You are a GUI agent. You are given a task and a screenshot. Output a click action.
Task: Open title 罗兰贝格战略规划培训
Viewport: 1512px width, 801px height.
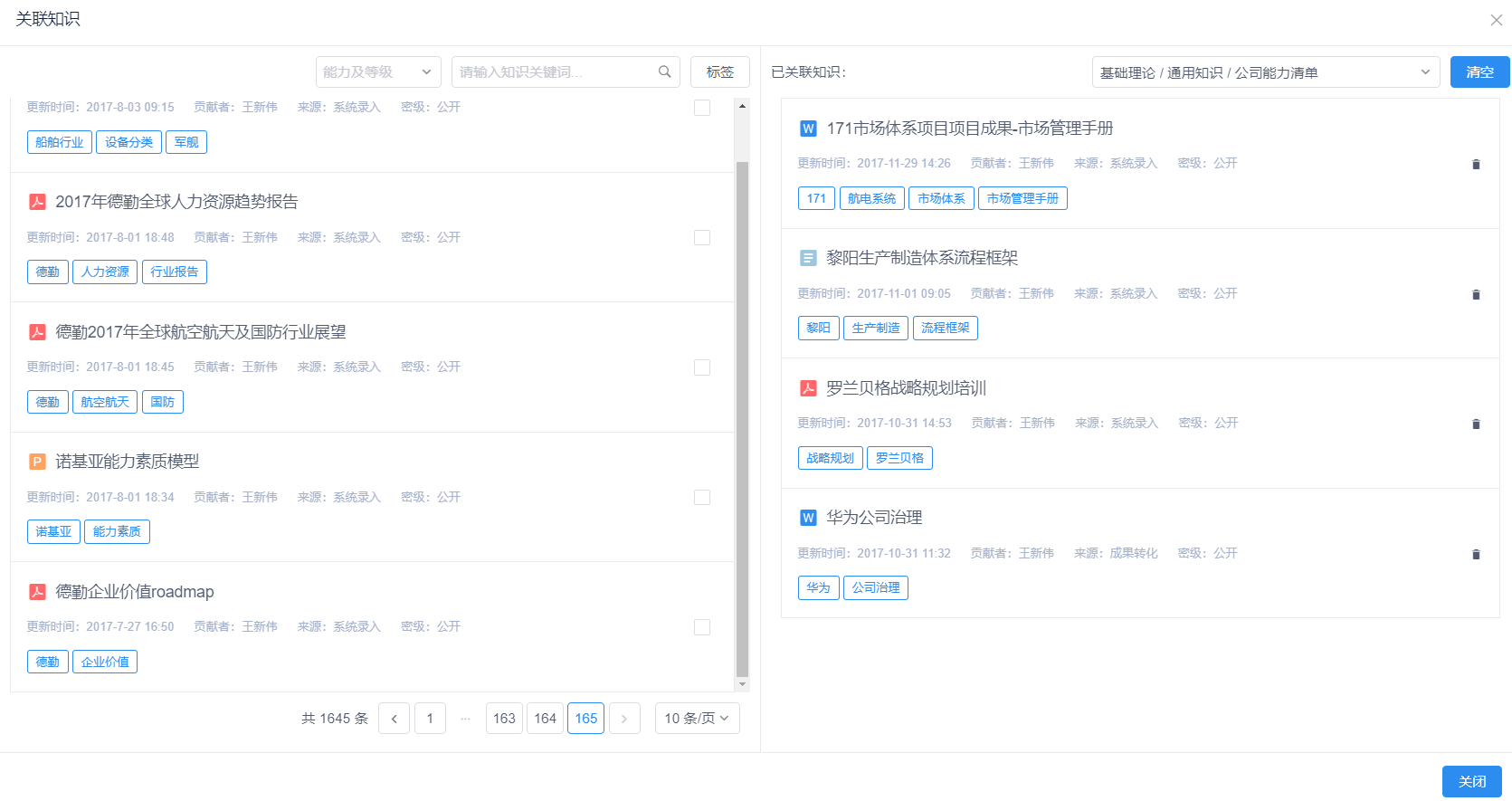(907, 388)
